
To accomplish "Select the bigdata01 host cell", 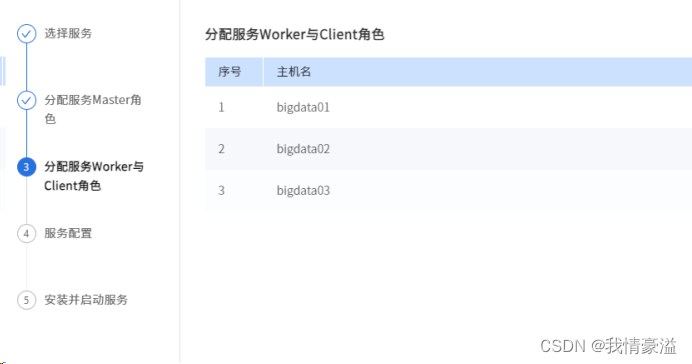I will pyautogui.click(x=303, y=107).
